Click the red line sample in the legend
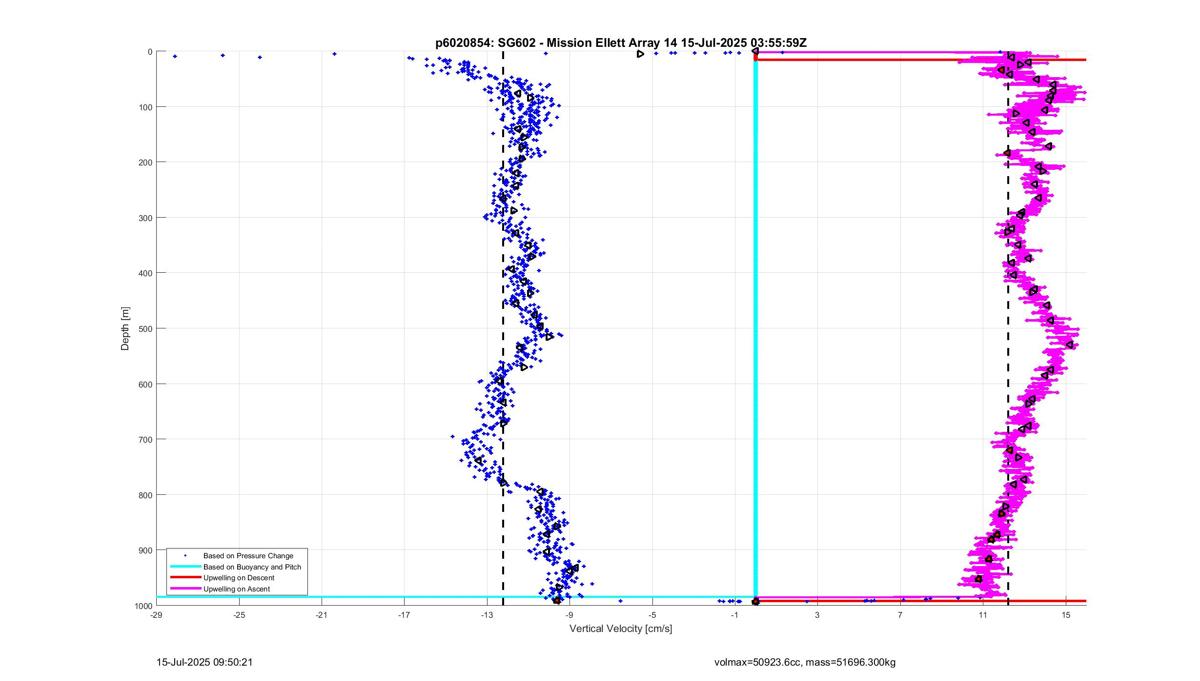This screenshot has width=1200, height=681. click(x=184, y=578)
